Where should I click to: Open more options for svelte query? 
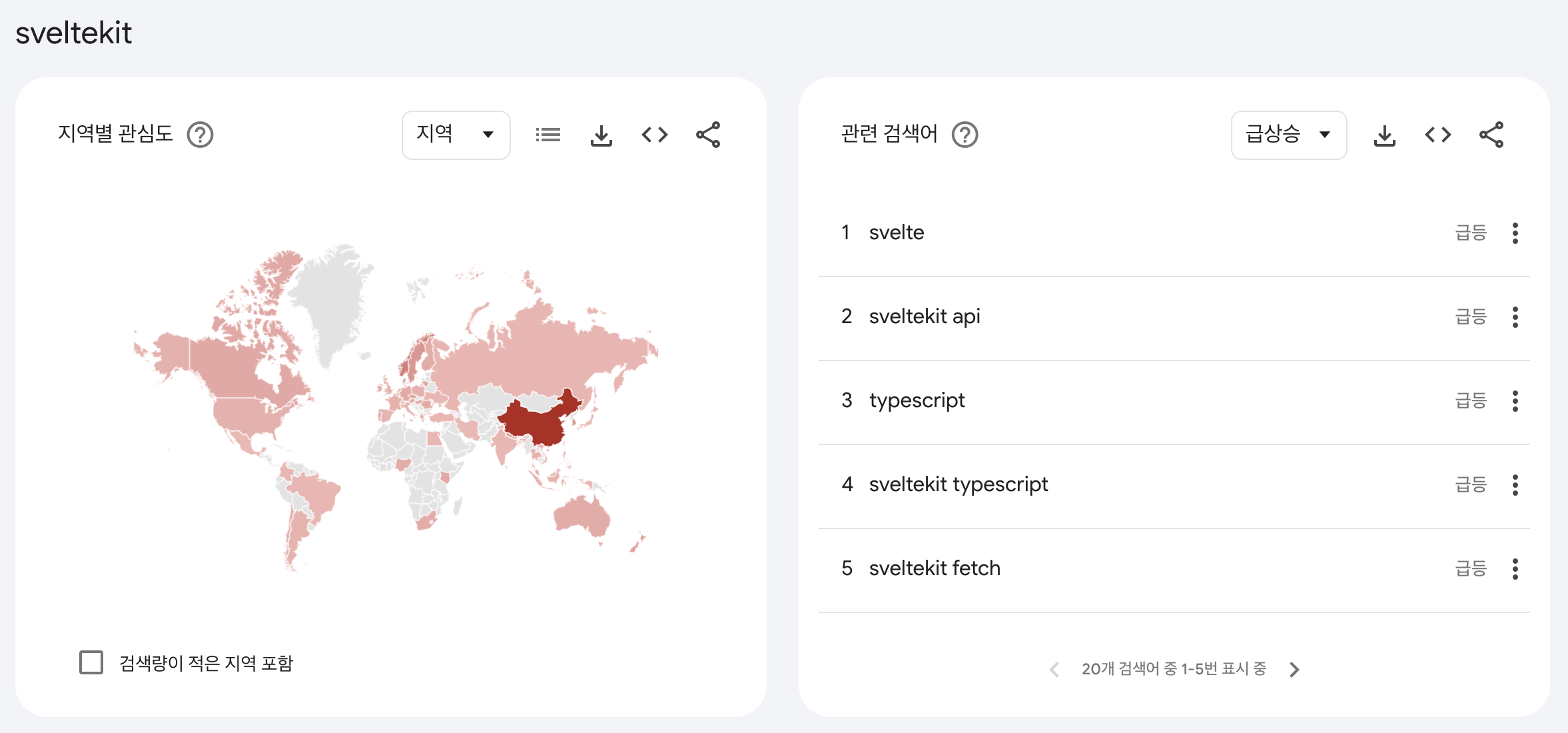click(x=1515, y=233)
